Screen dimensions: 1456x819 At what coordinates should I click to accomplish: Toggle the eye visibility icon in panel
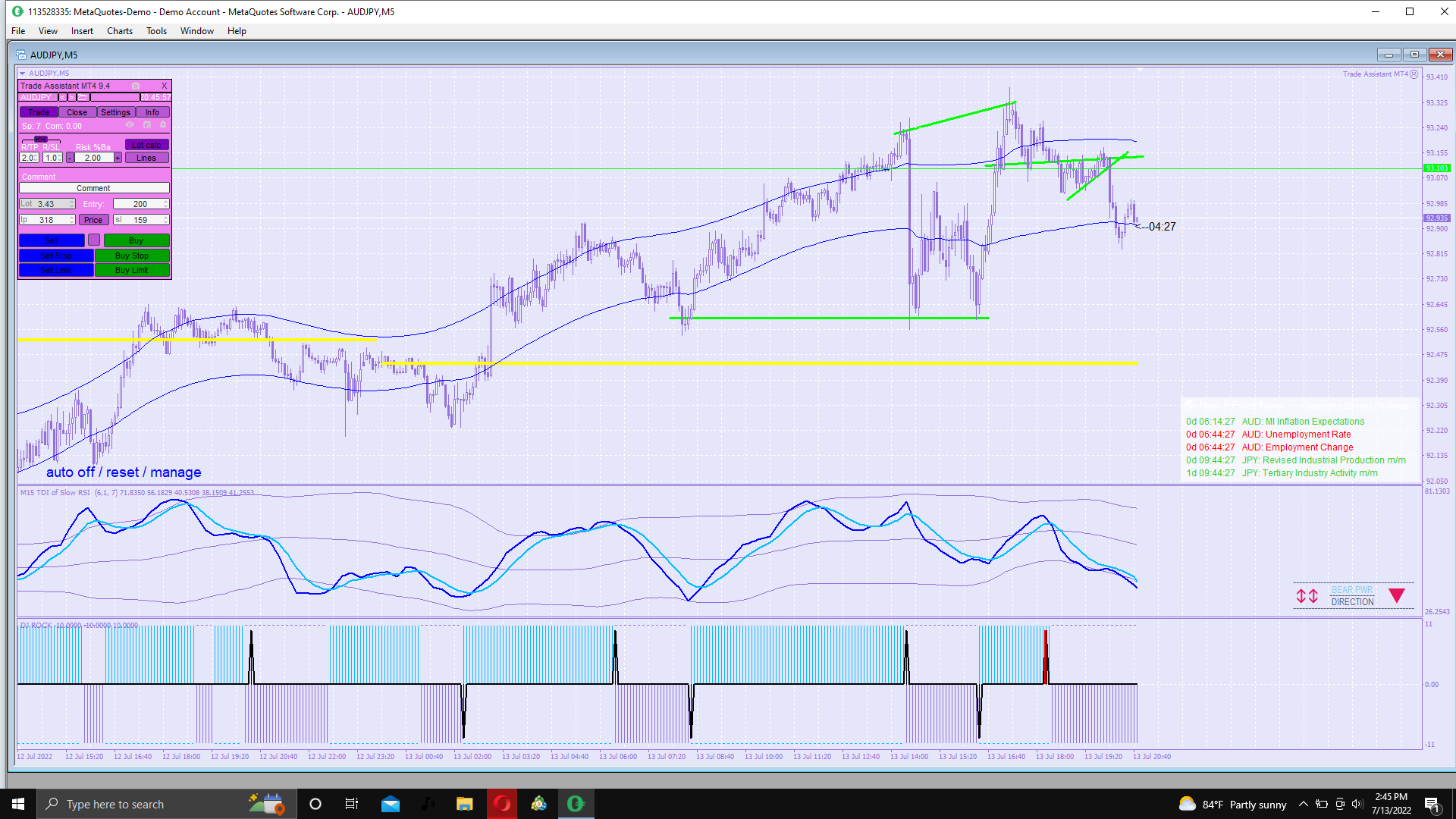pos(130,125)
